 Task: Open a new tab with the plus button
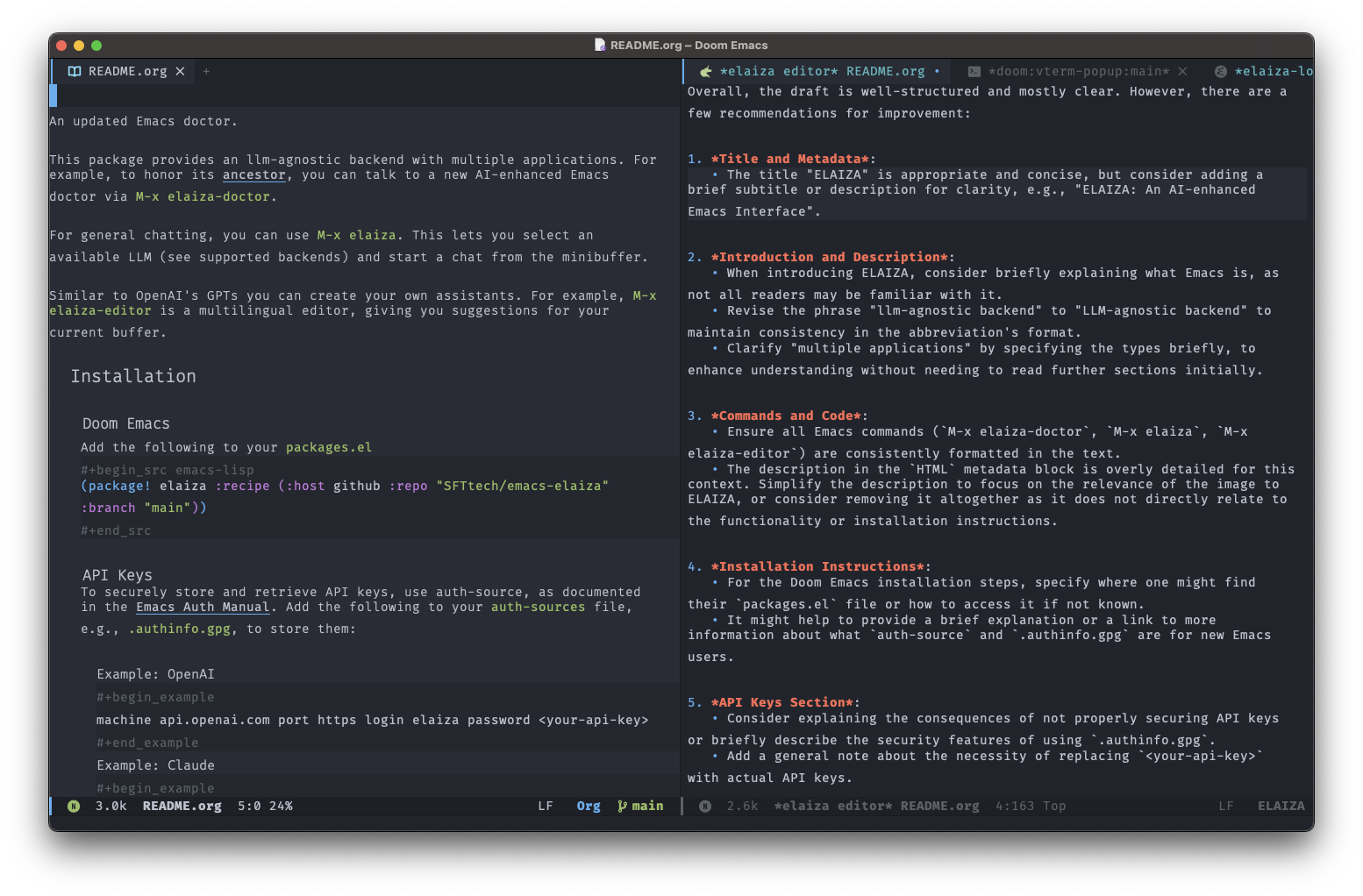point(206,71)
